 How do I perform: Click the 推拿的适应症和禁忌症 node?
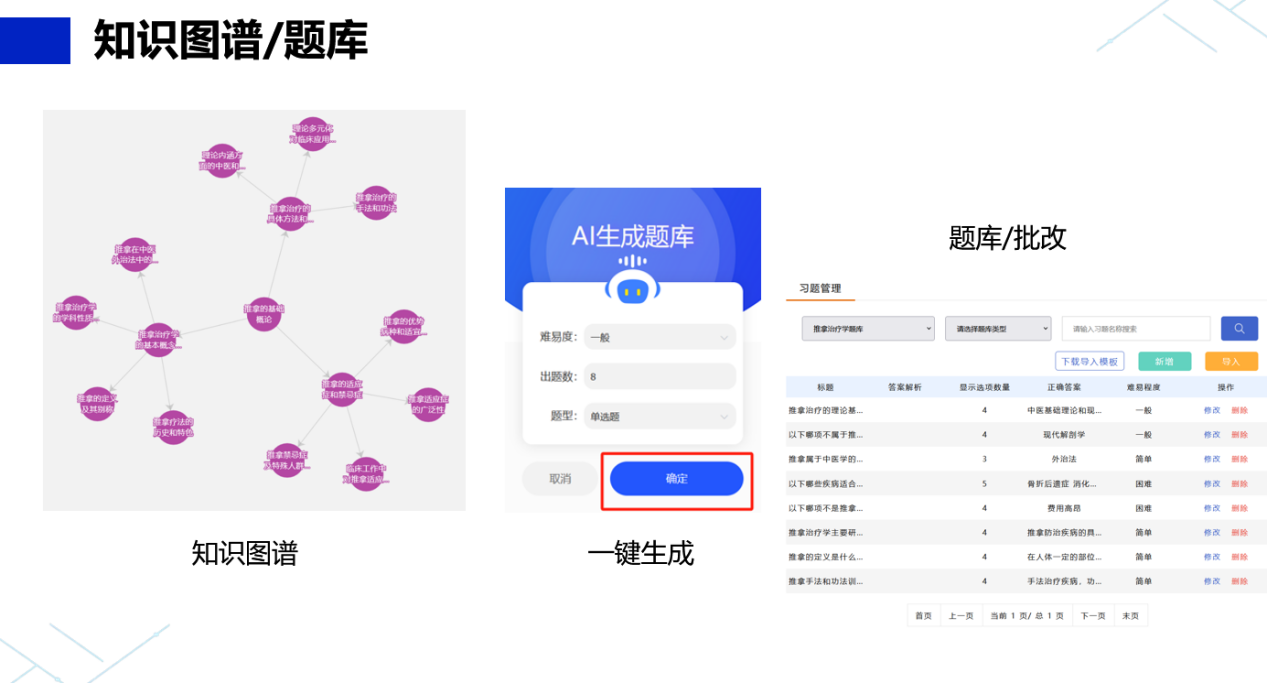click(x=341, y=389)
